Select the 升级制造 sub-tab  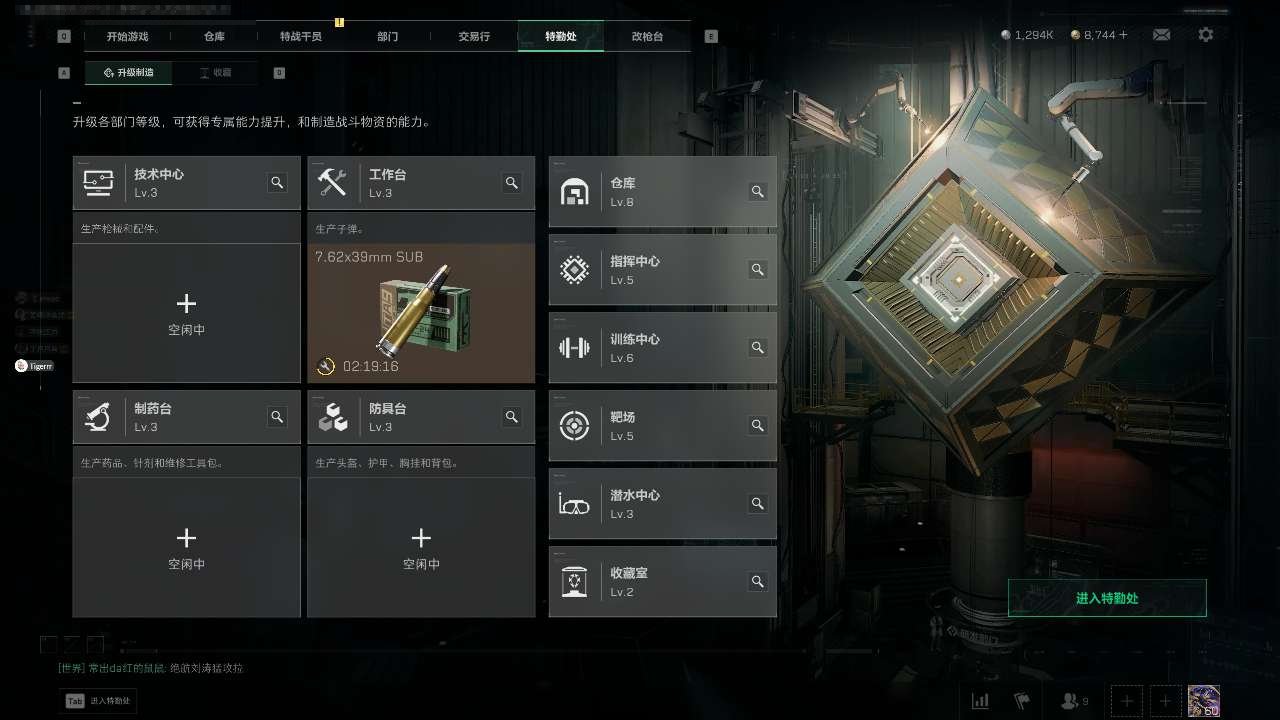[128, 73]
